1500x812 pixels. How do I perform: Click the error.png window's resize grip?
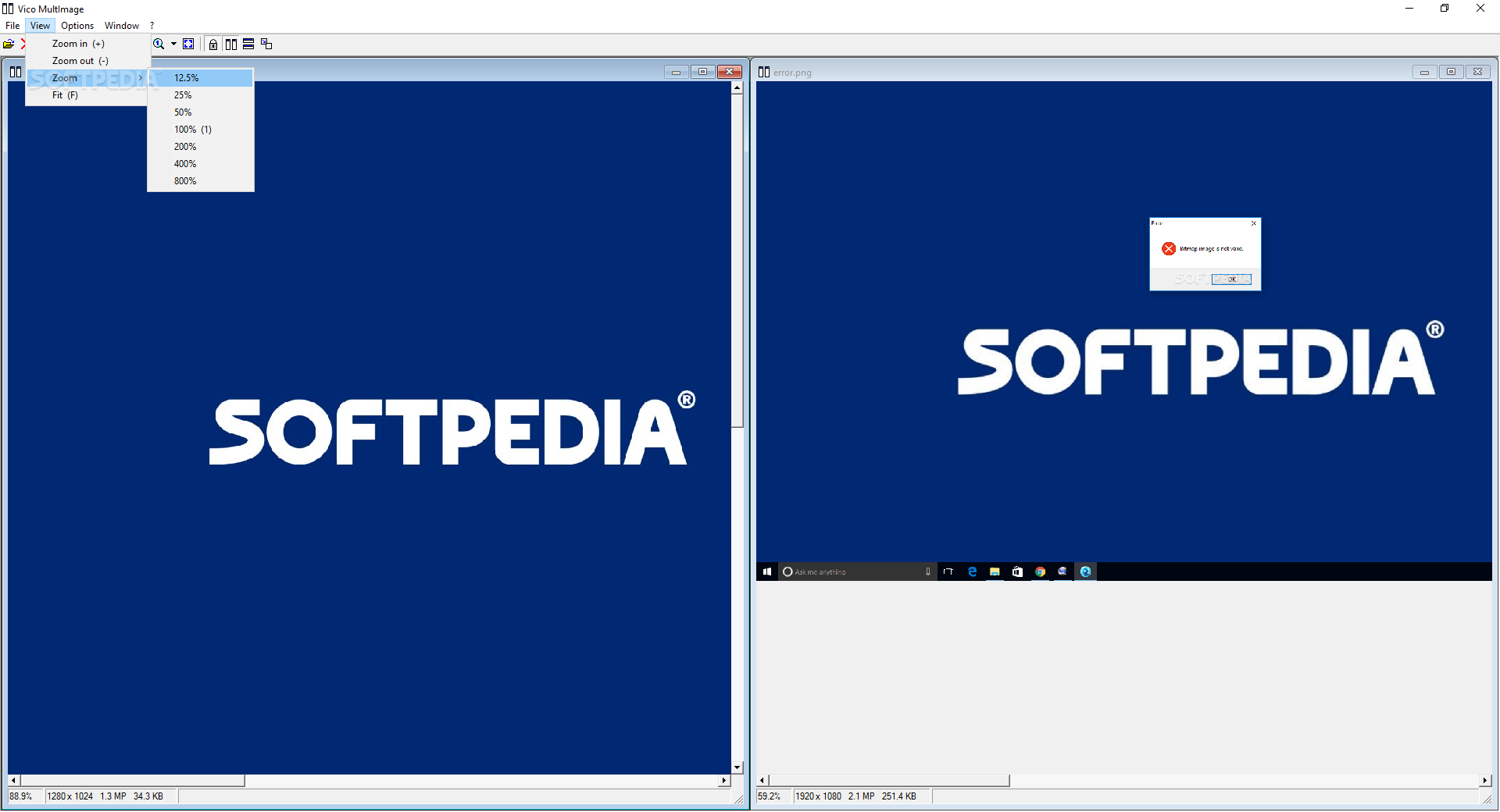[x=1487, y=799]
